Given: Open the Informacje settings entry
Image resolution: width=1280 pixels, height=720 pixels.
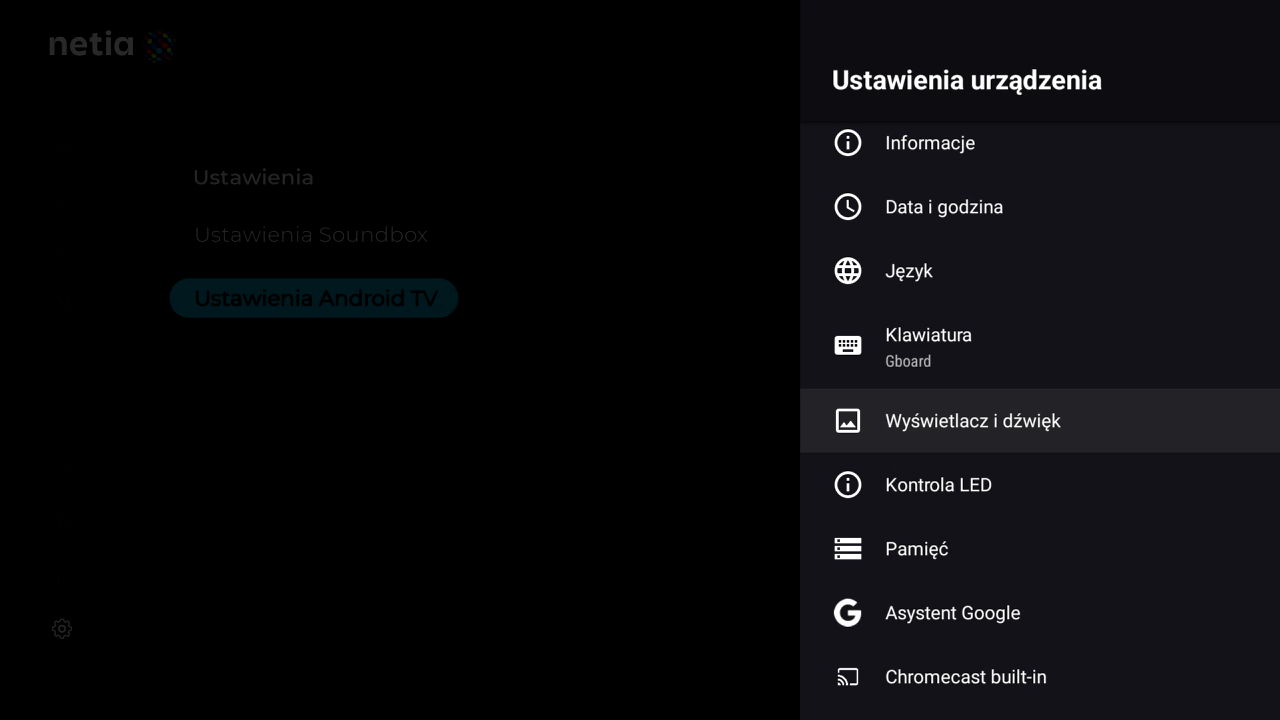Looking at the screenshot, I should click(x=1040, y=143).
